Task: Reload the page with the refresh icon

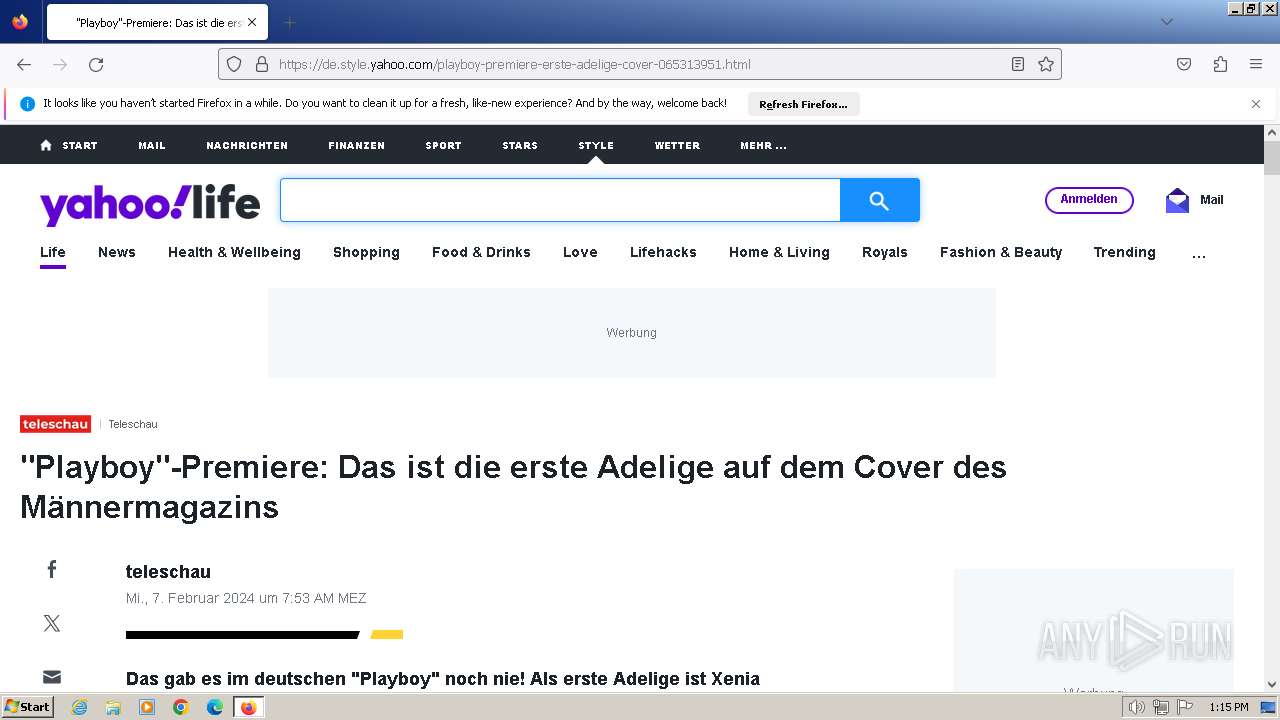Action: click(x=96, y=64)
